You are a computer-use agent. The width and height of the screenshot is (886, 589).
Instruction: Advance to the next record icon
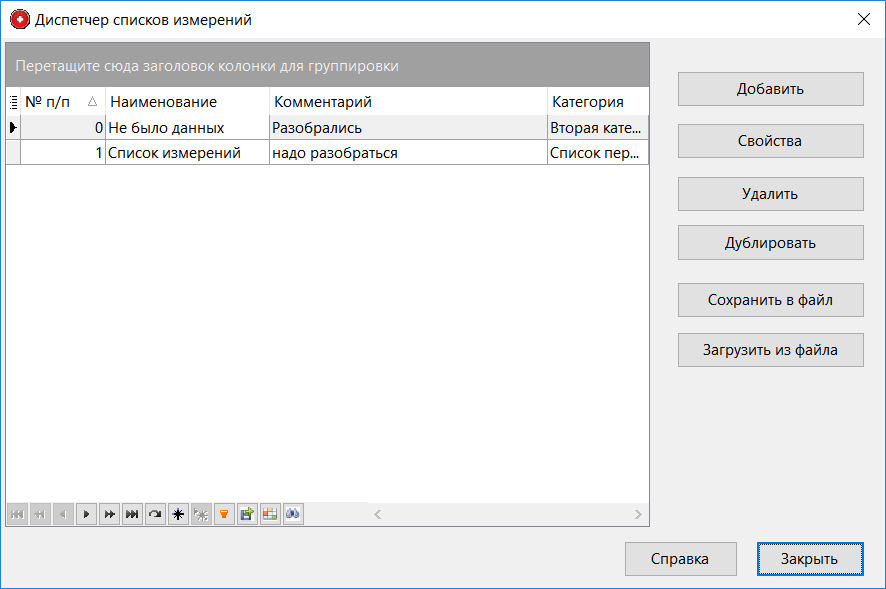tap(87, 514)
